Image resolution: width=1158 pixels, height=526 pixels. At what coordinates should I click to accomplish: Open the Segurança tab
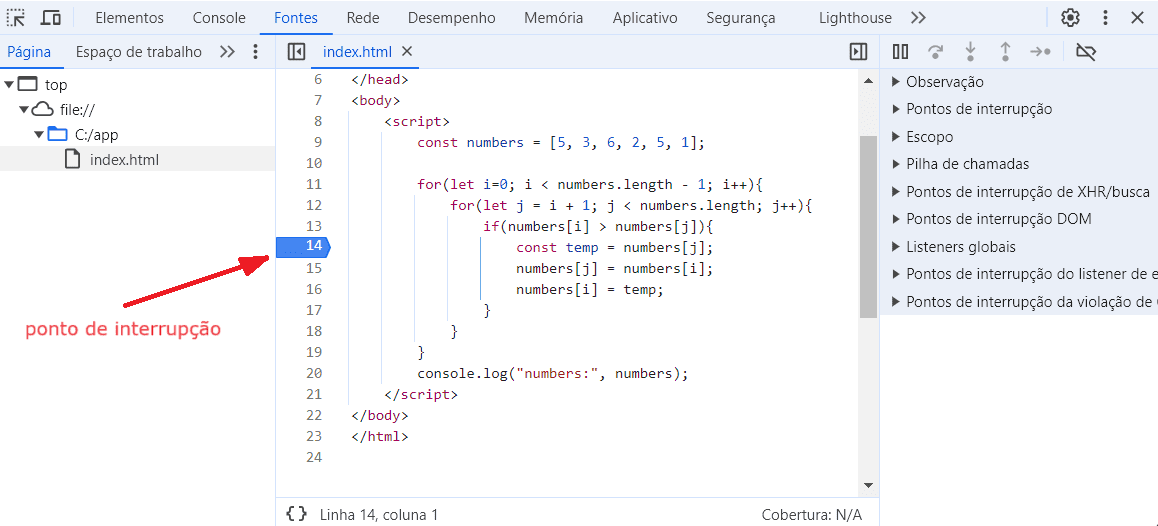pyautogui.click(x=741, y=18)
